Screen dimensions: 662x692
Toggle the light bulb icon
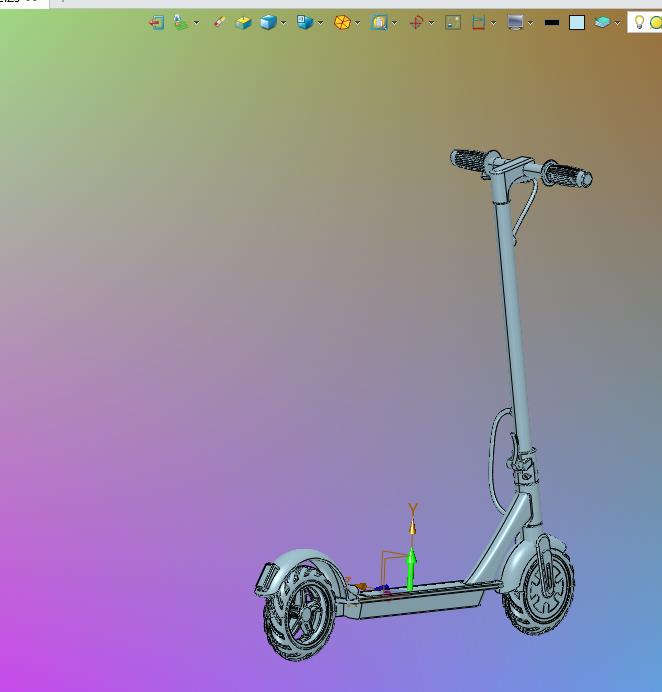click(x=639, y=22)
